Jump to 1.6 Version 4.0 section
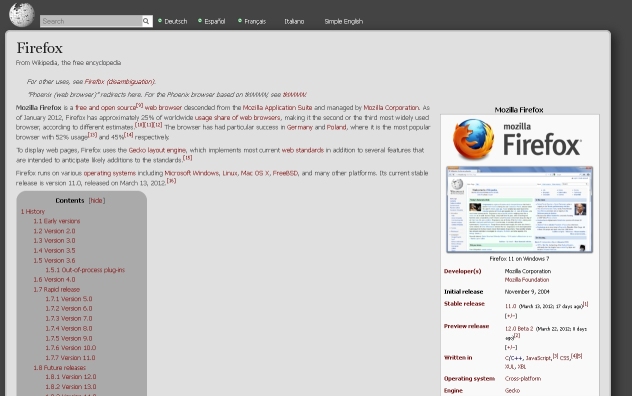This screenshot has width=632, height=396. tap(54, 279)
